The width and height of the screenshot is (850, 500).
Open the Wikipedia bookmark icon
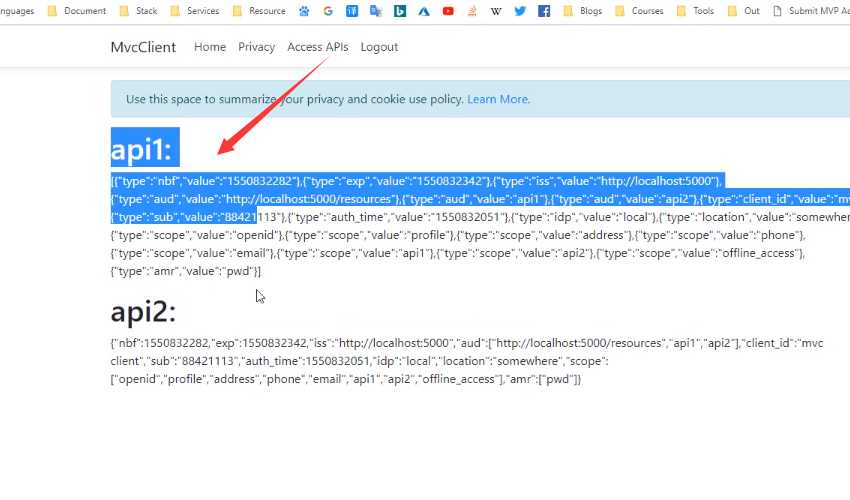(496, 11)
